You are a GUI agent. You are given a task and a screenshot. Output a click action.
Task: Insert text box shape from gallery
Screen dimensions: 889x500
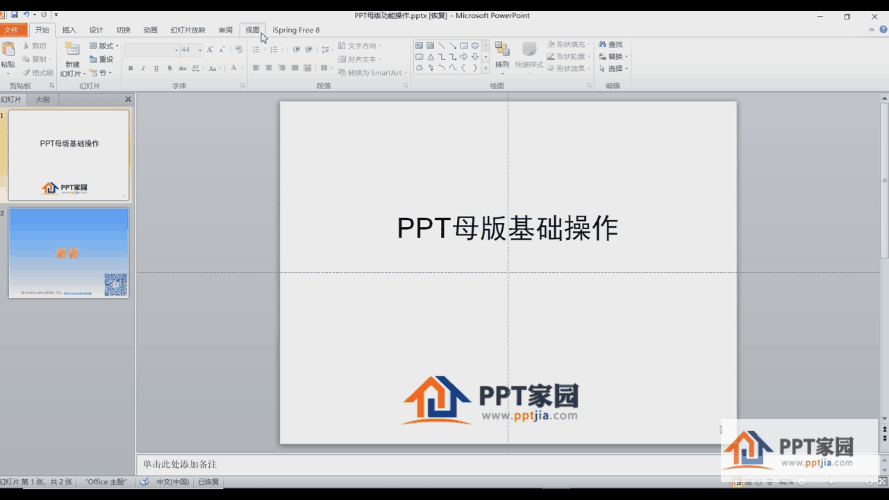click(419, 45)
